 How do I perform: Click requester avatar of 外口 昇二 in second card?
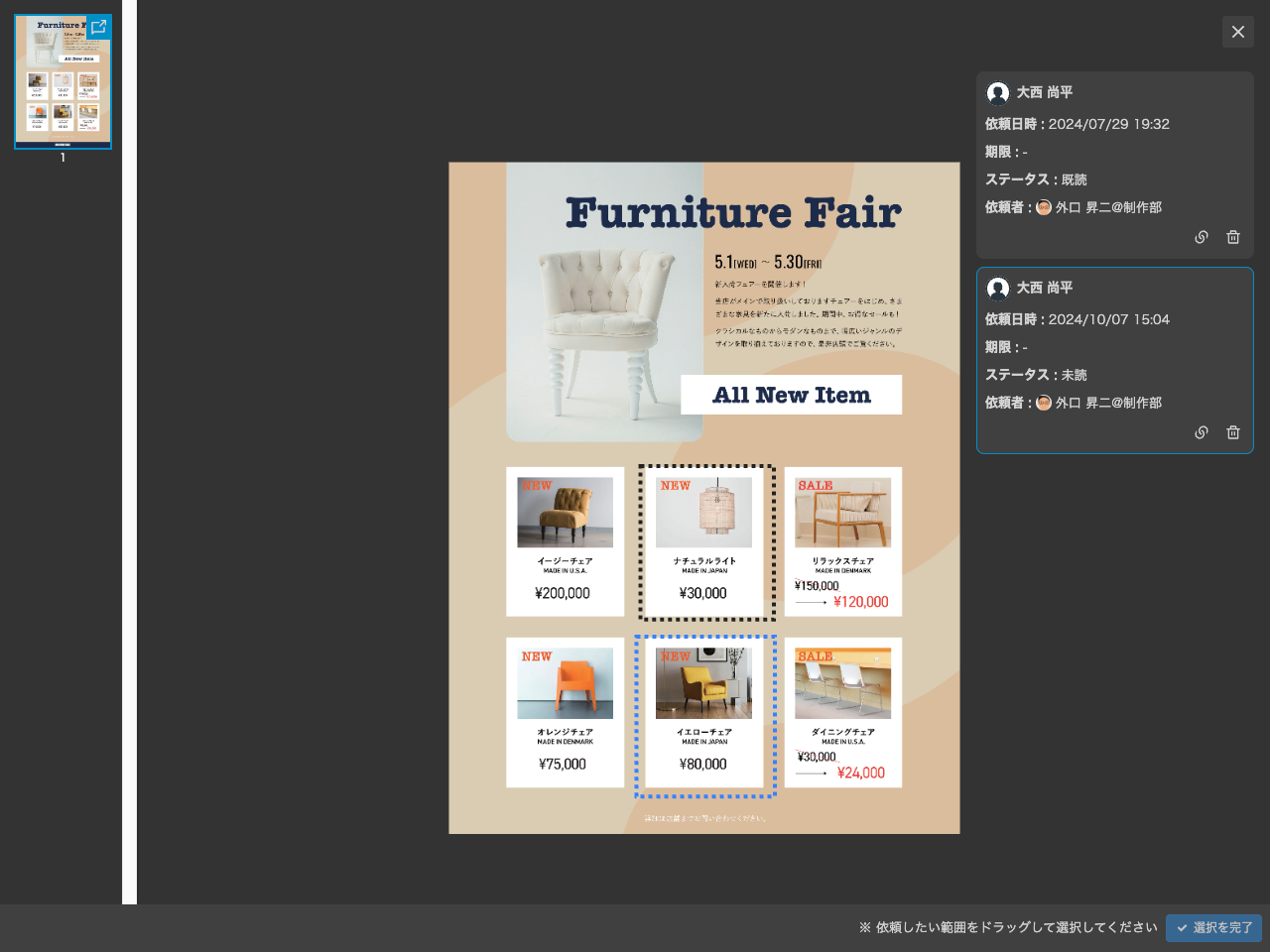coord(1044,403)
